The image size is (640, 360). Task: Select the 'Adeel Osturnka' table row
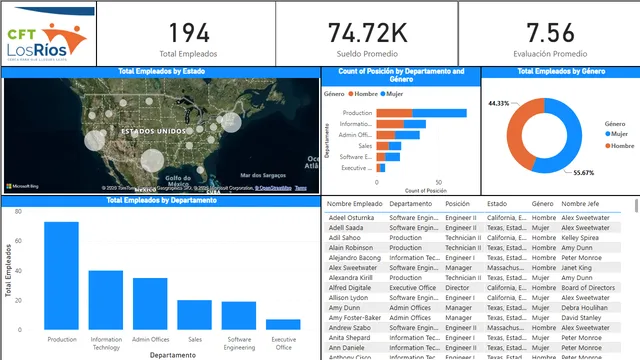473,218
